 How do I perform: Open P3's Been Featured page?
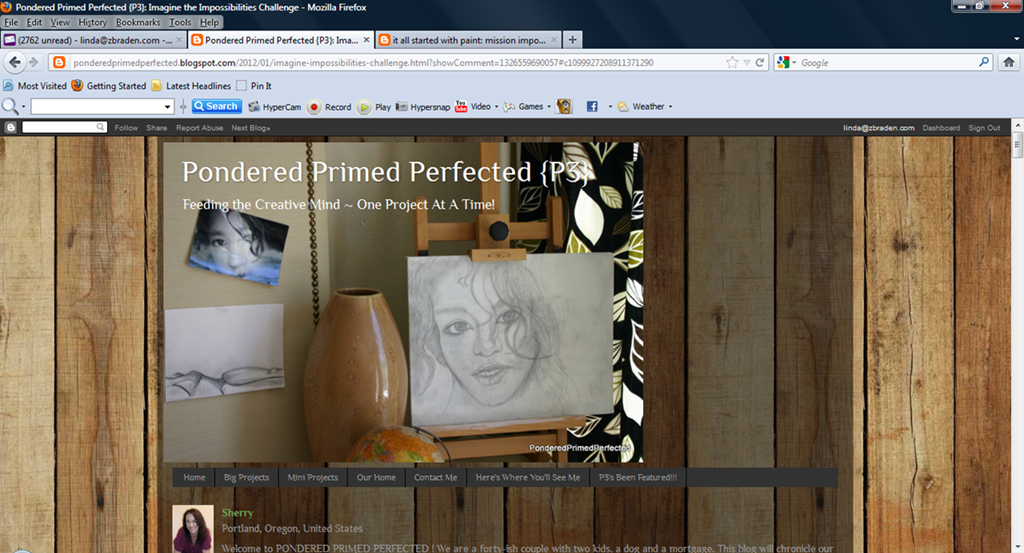point(638,477)
